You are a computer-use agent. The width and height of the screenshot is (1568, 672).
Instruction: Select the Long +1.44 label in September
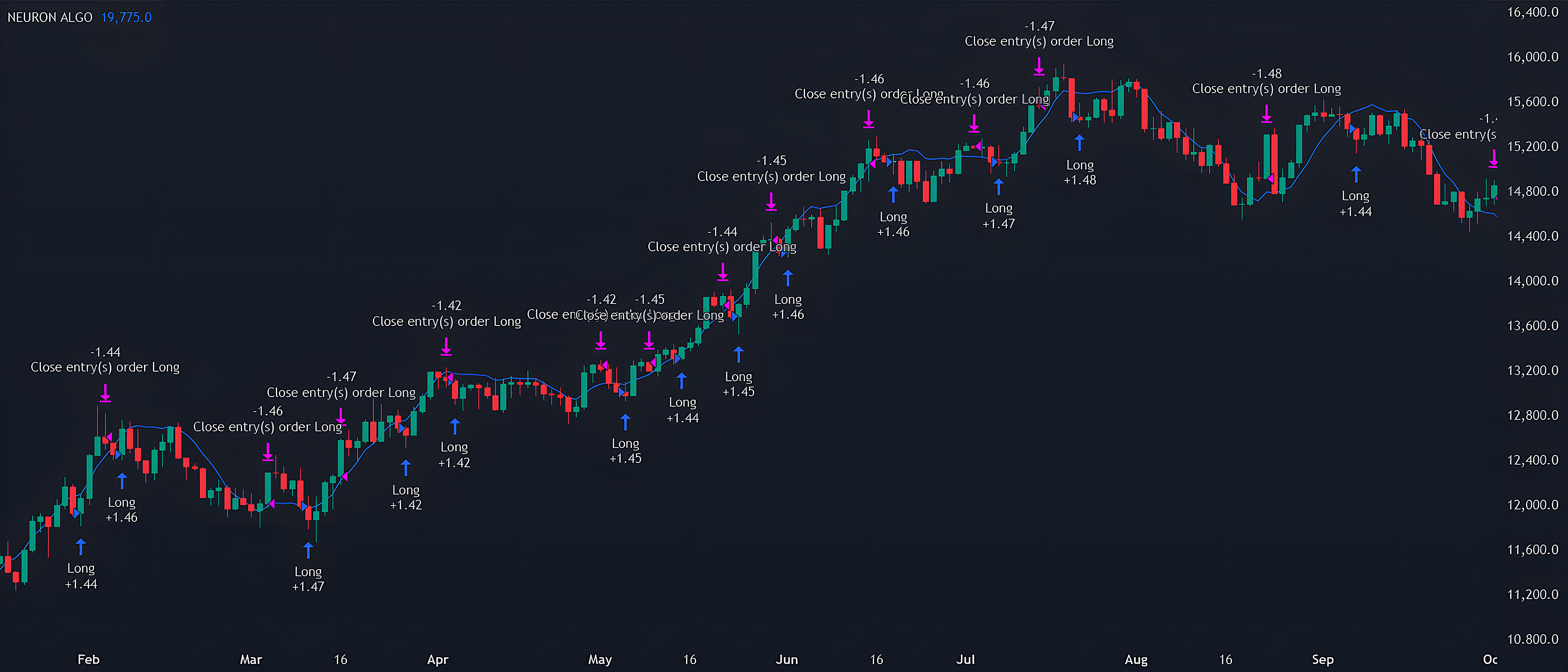point(1355,203)
